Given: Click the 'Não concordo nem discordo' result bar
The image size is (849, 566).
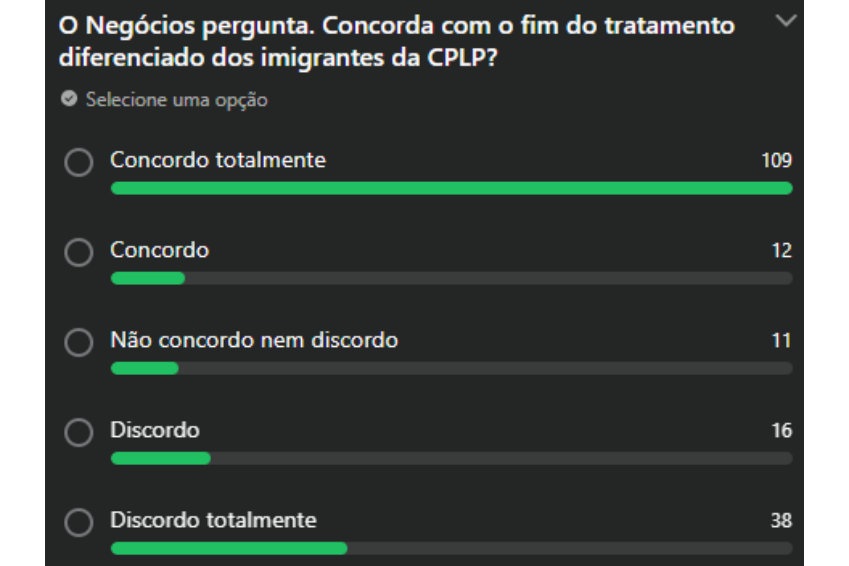Looking at the screenshot, I should coord(451,368).
